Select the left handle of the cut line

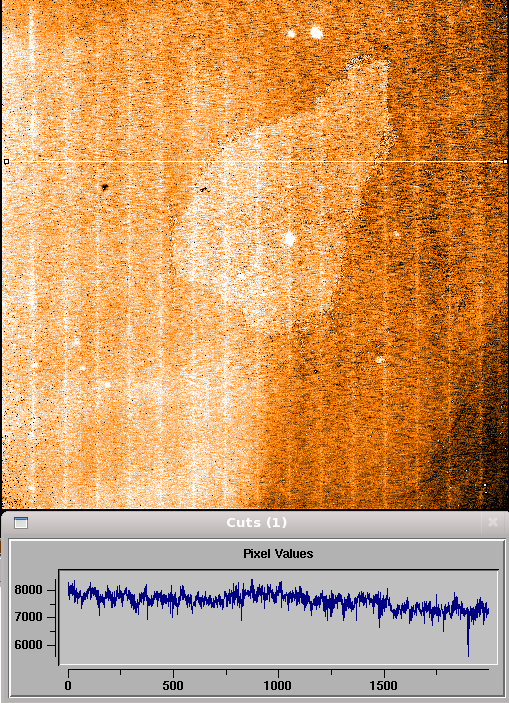pos(6,161)
